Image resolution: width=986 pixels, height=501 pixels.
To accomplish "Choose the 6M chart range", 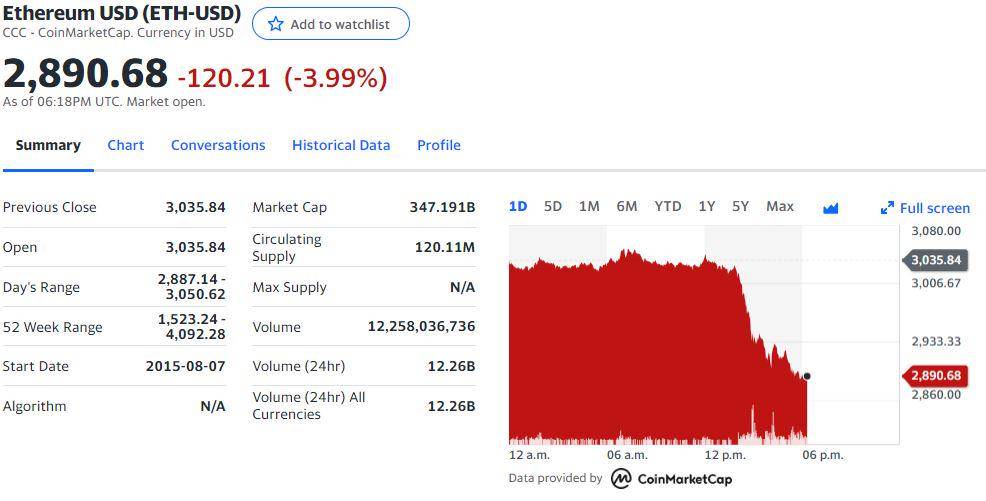I will coord(627,206).
